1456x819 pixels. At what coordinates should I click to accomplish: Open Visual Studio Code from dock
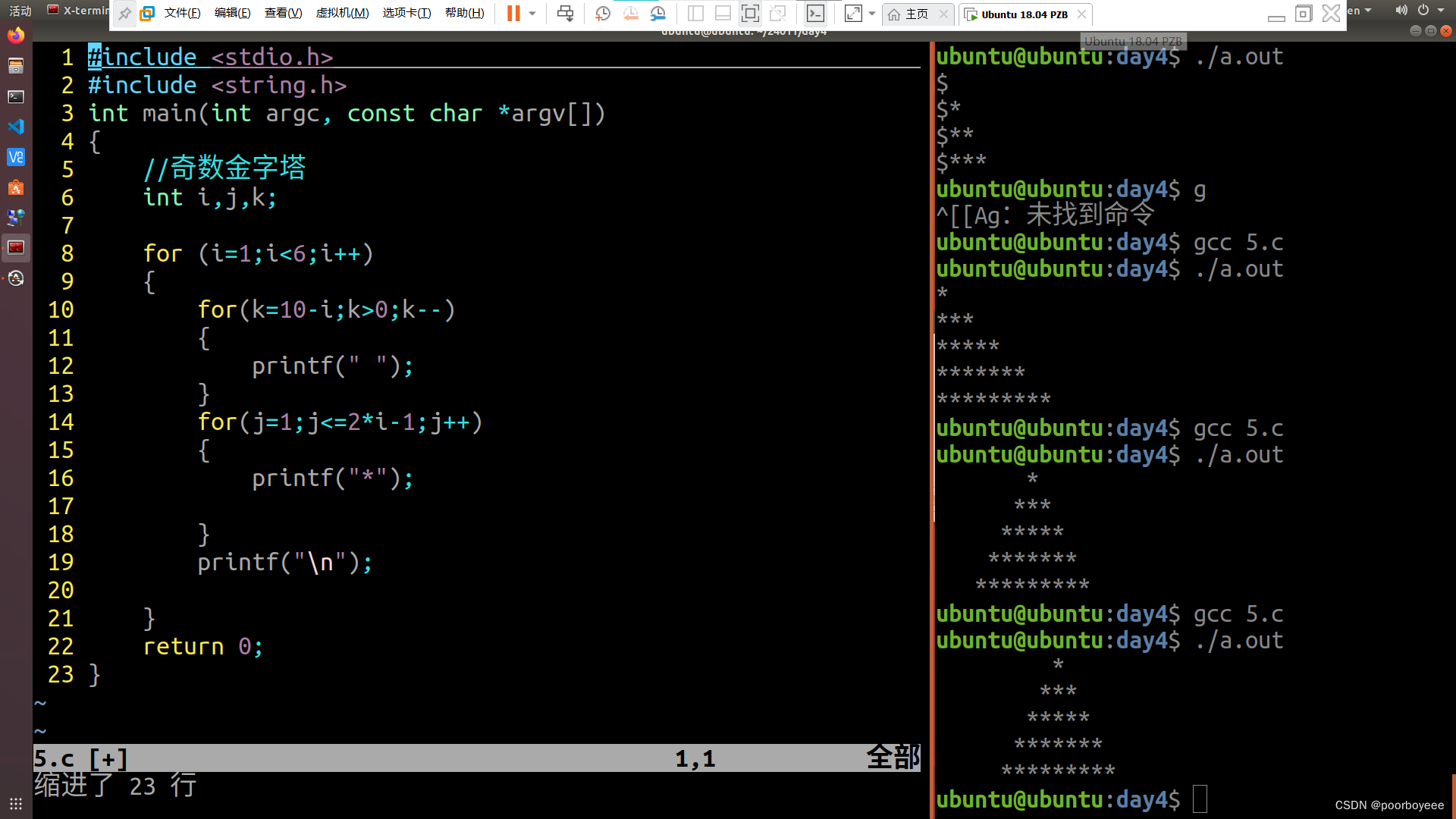click(x=16, y=127)
